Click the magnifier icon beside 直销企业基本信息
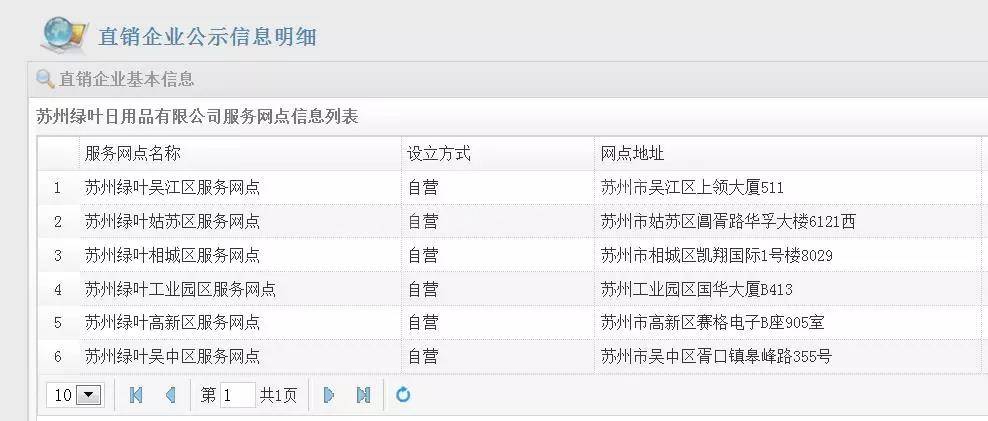The width and height of the screenshot is (988, 421). pyautogui.click(x=45, y=78)
